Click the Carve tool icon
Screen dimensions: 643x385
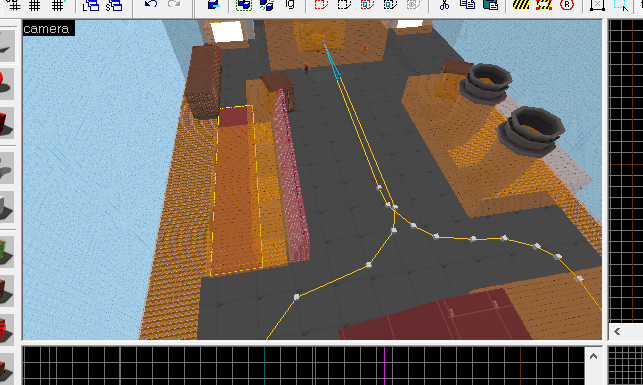click(213, 5)
